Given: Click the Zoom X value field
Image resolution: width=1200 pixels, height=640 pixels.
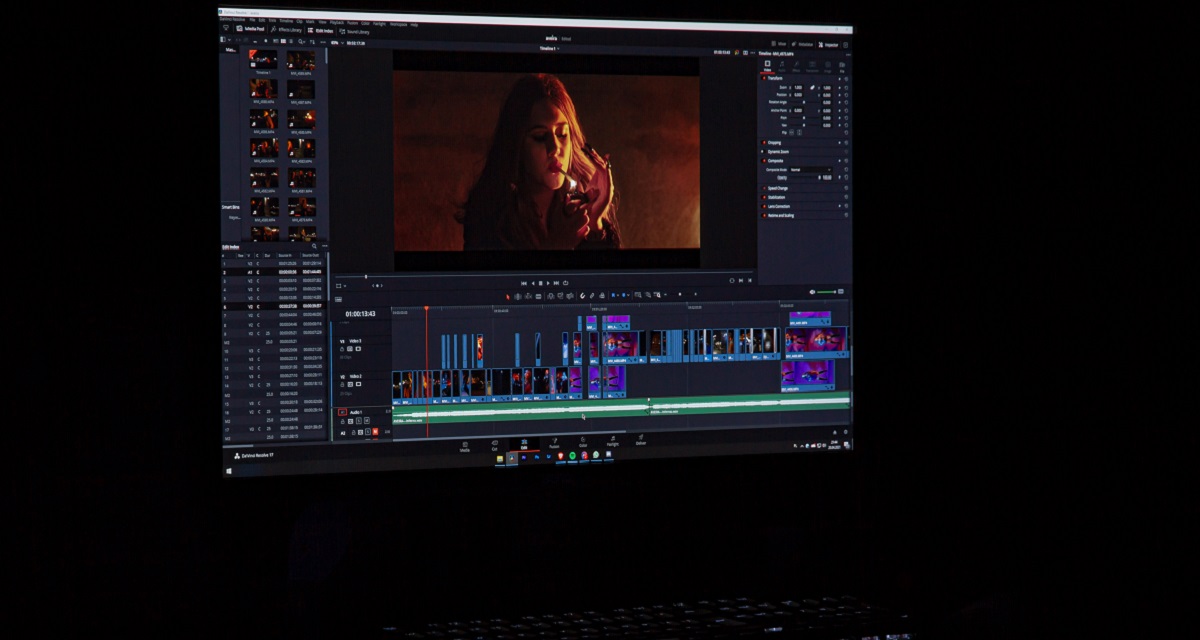Looking at the screenshot, I should [798, 87].
